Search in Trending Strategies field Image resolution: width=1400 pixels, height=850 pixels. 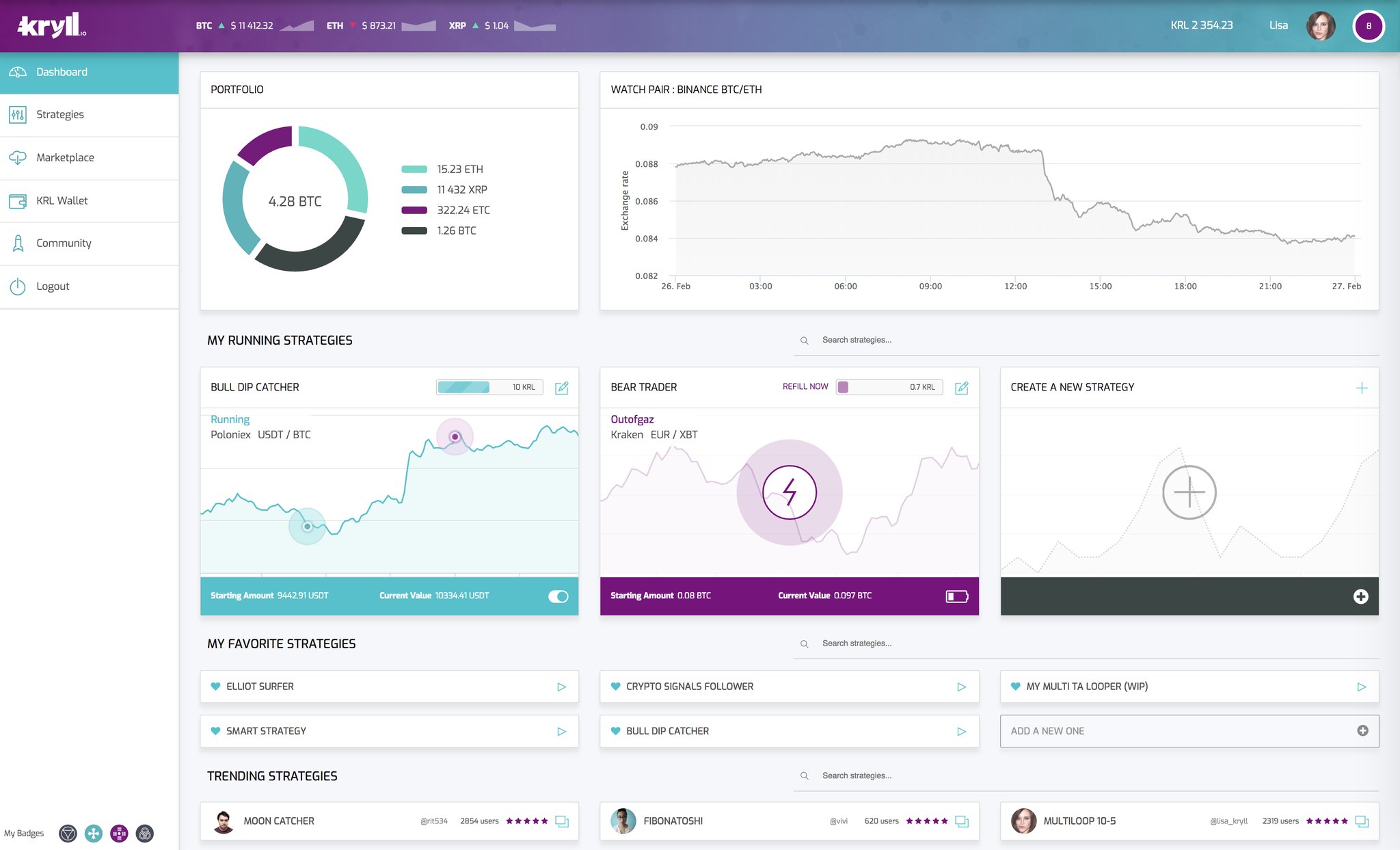[1086, 775]
